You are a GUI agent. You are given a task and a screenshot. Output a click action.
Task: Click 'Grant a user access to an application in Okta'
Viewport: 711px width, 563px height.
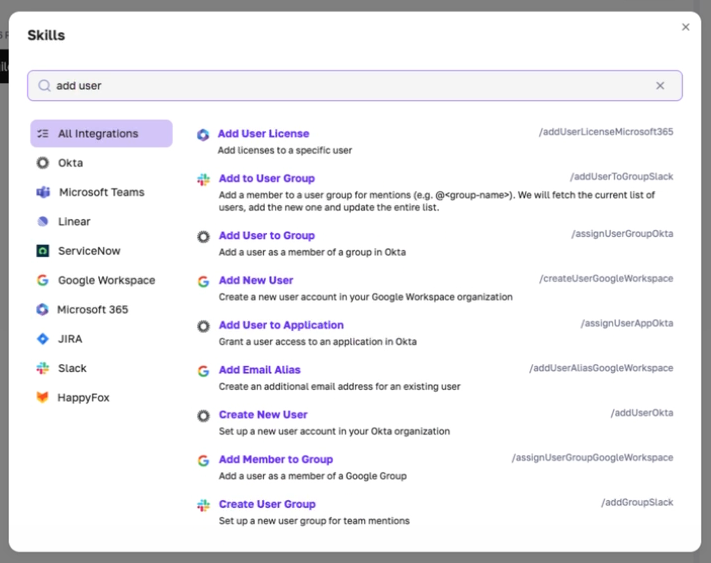[317, 341]
